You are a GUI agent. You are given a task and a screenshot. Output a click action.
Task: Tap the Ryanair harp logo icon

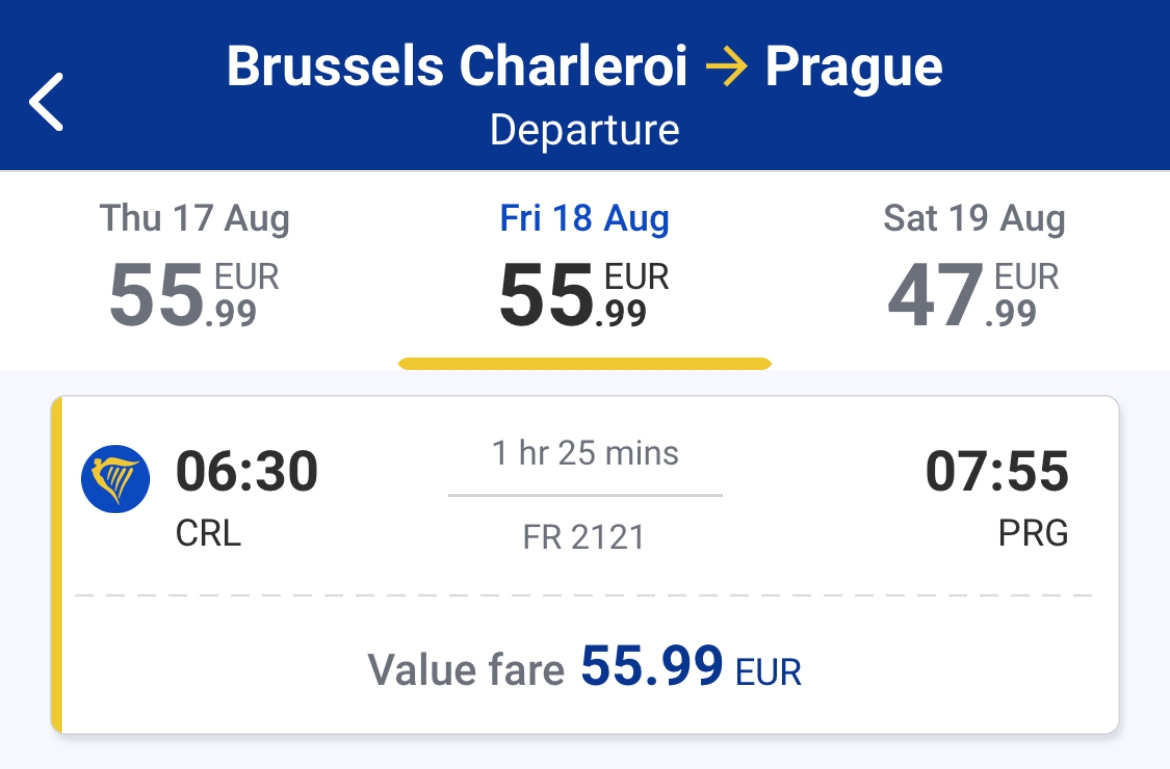pos(116,479)
